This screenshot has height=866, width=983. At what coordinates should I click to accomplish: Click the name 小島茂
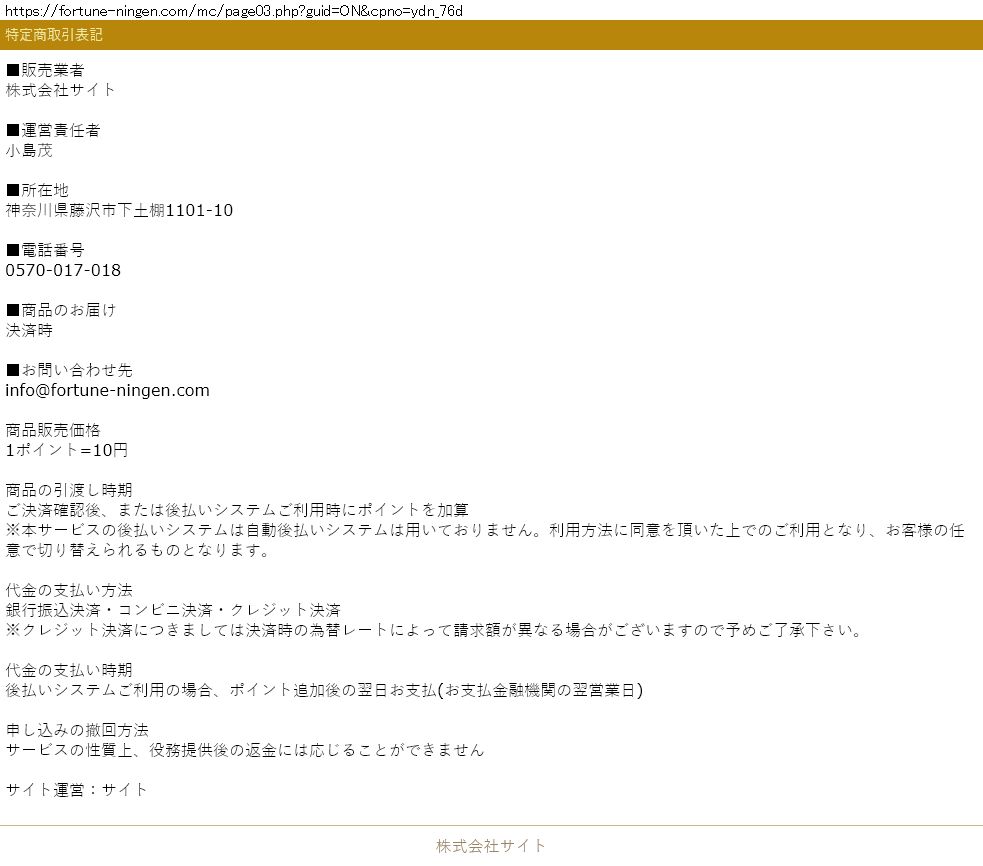(29, 150)
